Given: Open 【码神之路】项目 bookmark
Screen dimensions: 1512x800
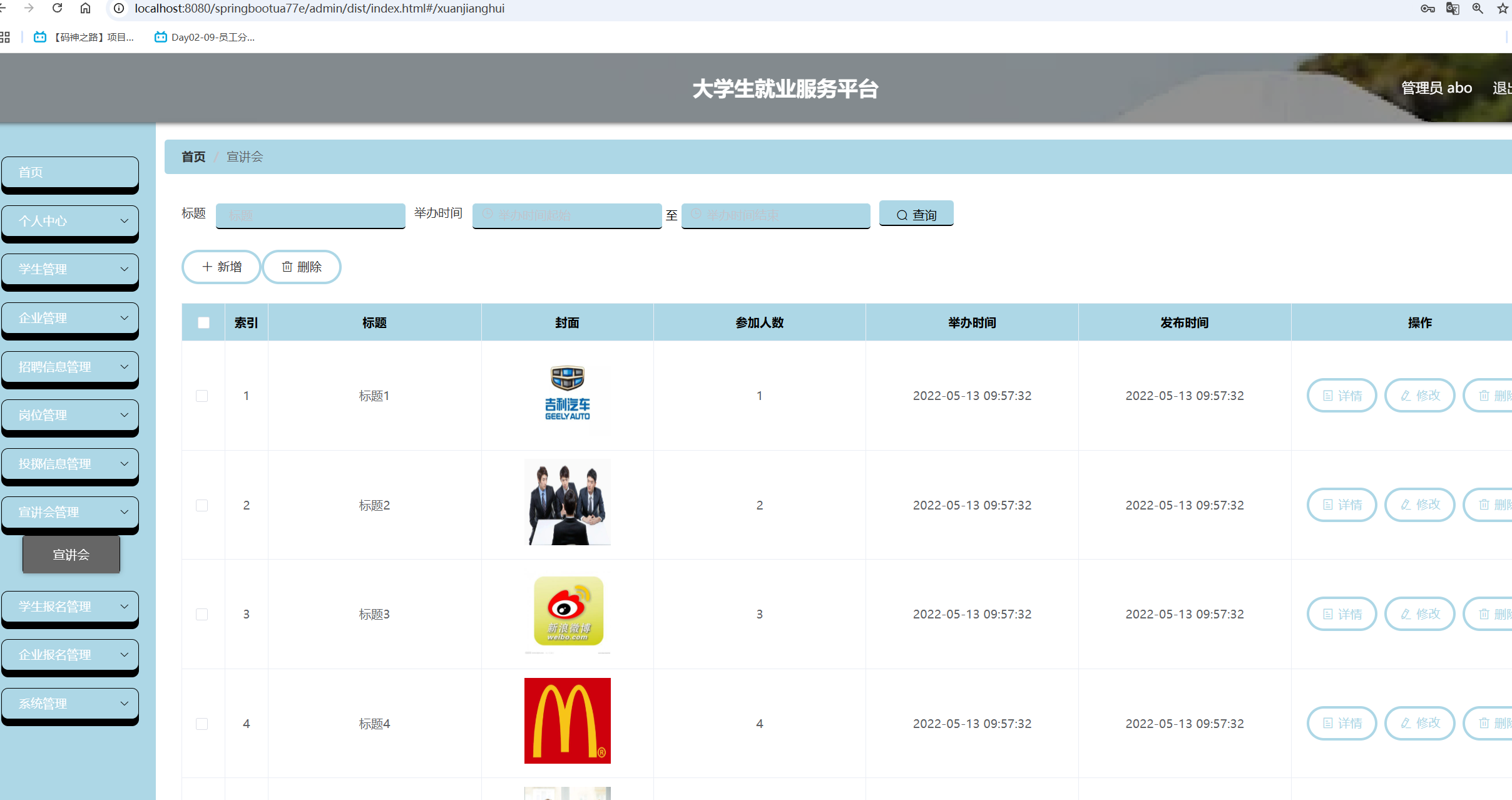Looking at the screenshot, I should (x=84, y=37).
